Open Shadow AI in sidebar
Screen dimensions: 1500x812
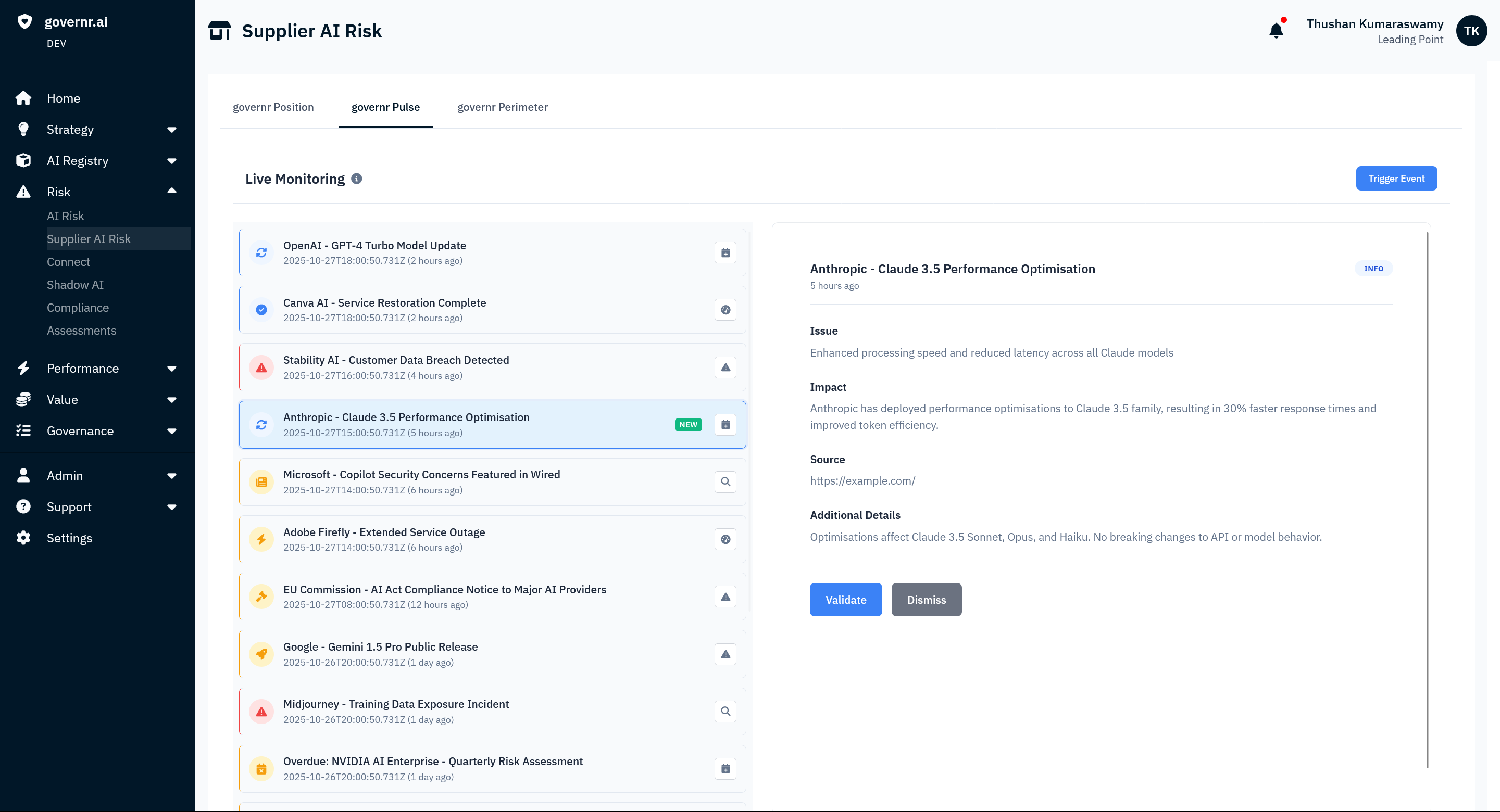tap(75, 285)
